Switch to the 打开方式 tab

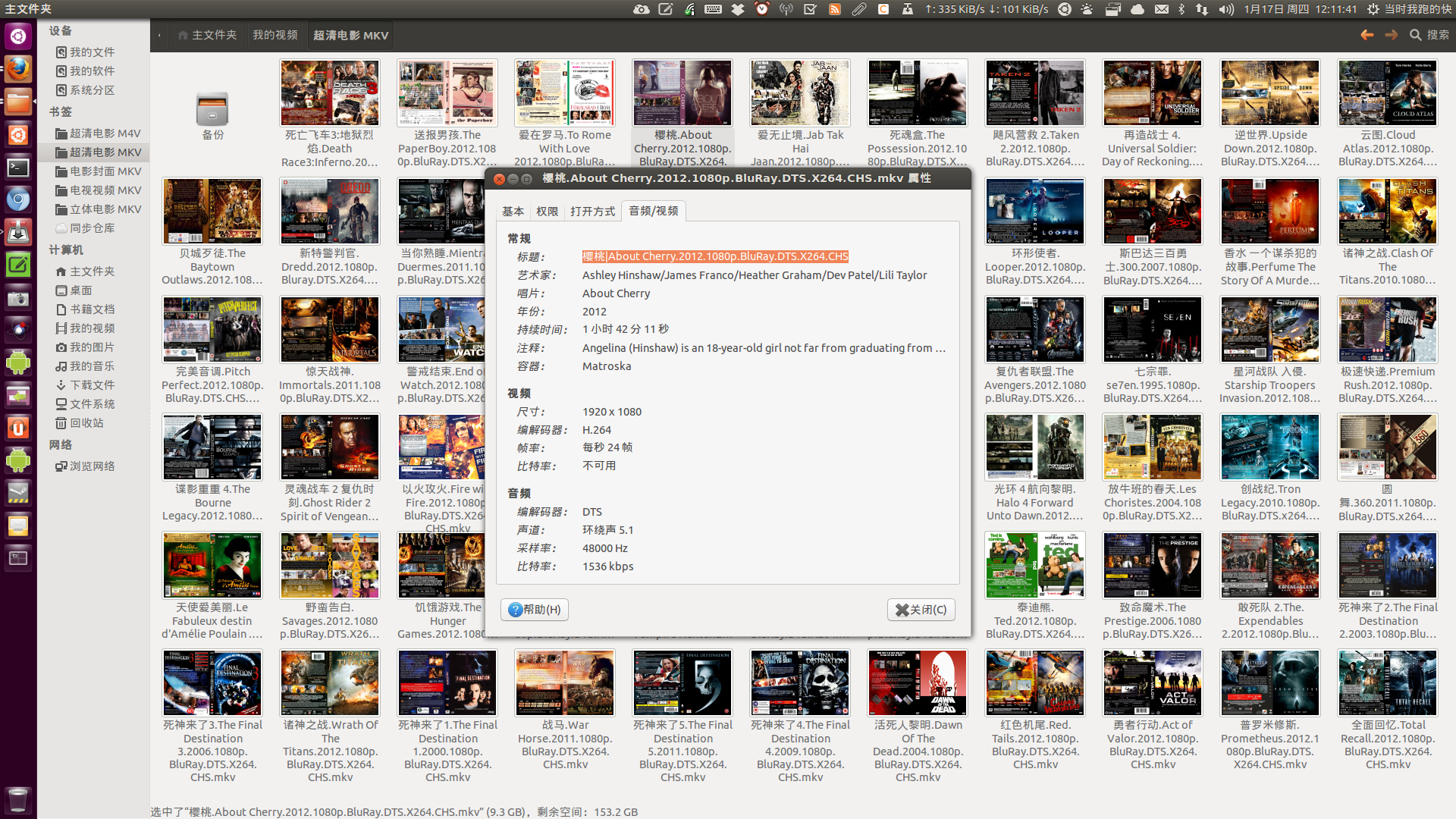coord(592,212)
